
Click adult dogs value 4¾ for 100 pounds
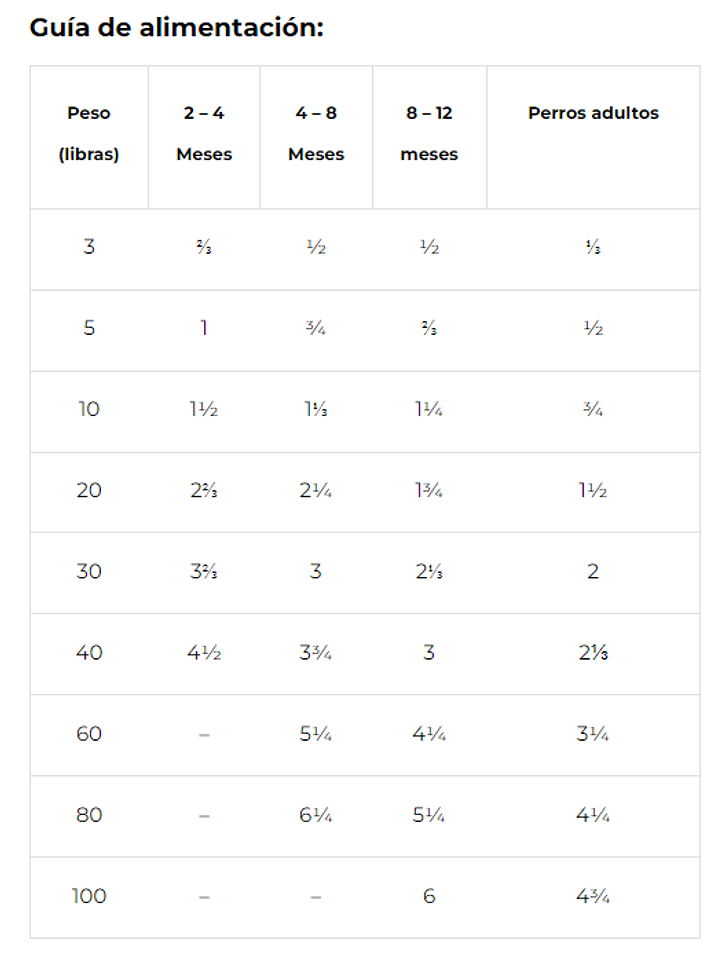593,896
